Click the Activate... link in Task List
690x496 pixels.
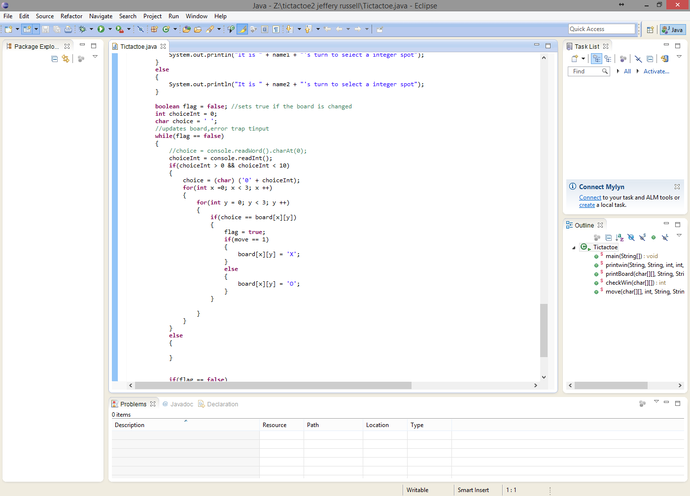point(656,72)
